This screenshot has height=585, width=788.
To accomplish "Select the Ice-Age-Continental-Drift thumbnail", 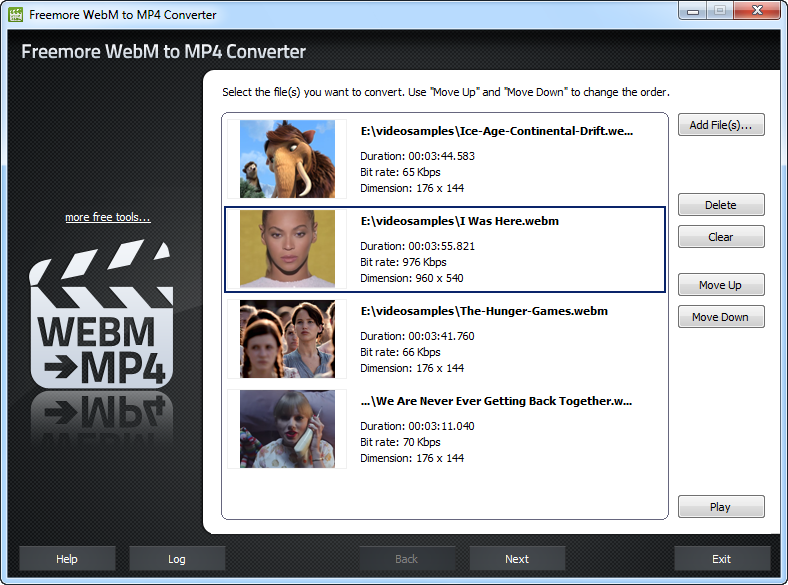I will pos(287,159).
